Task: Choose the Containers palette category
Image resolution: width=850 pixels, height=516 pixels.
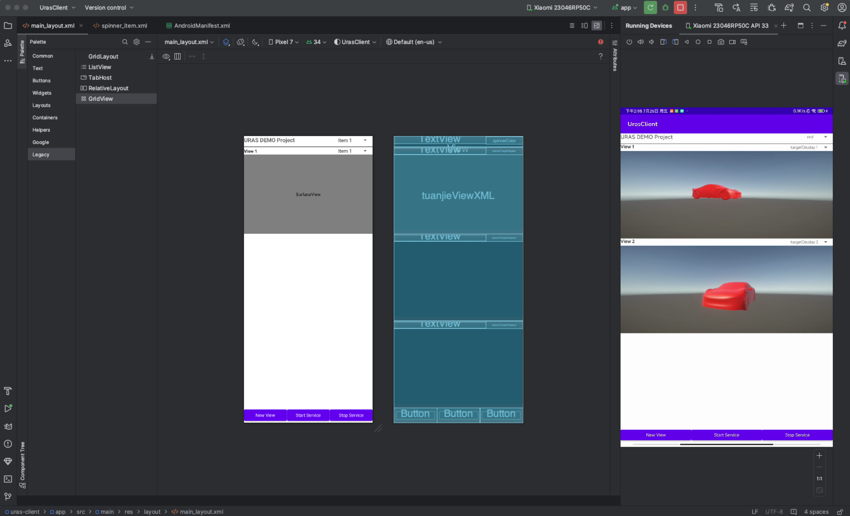Action: coord(45,117)
